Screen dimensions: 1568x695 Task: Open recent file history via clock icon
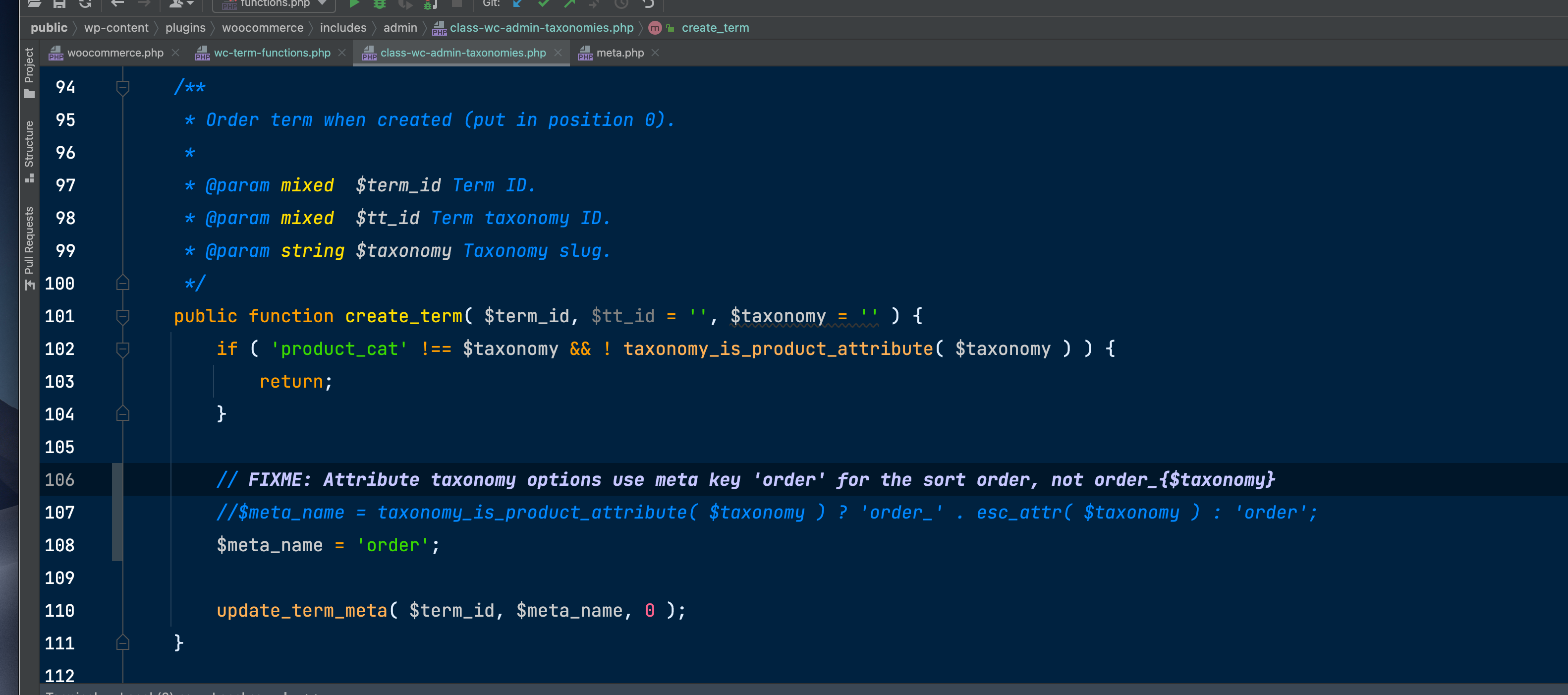621,4
